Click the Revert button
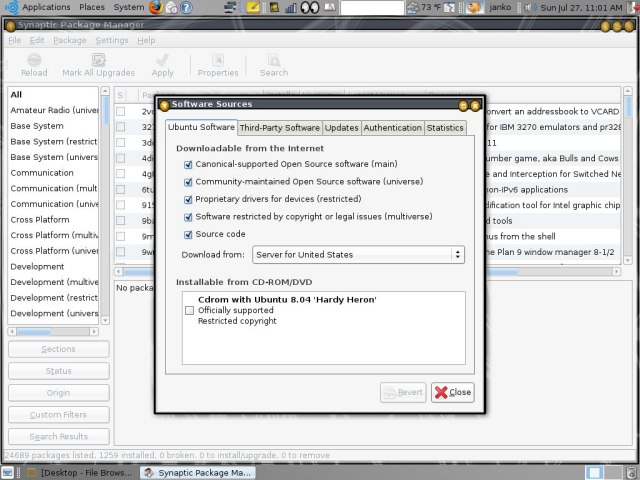 click(x=403, y=392)
